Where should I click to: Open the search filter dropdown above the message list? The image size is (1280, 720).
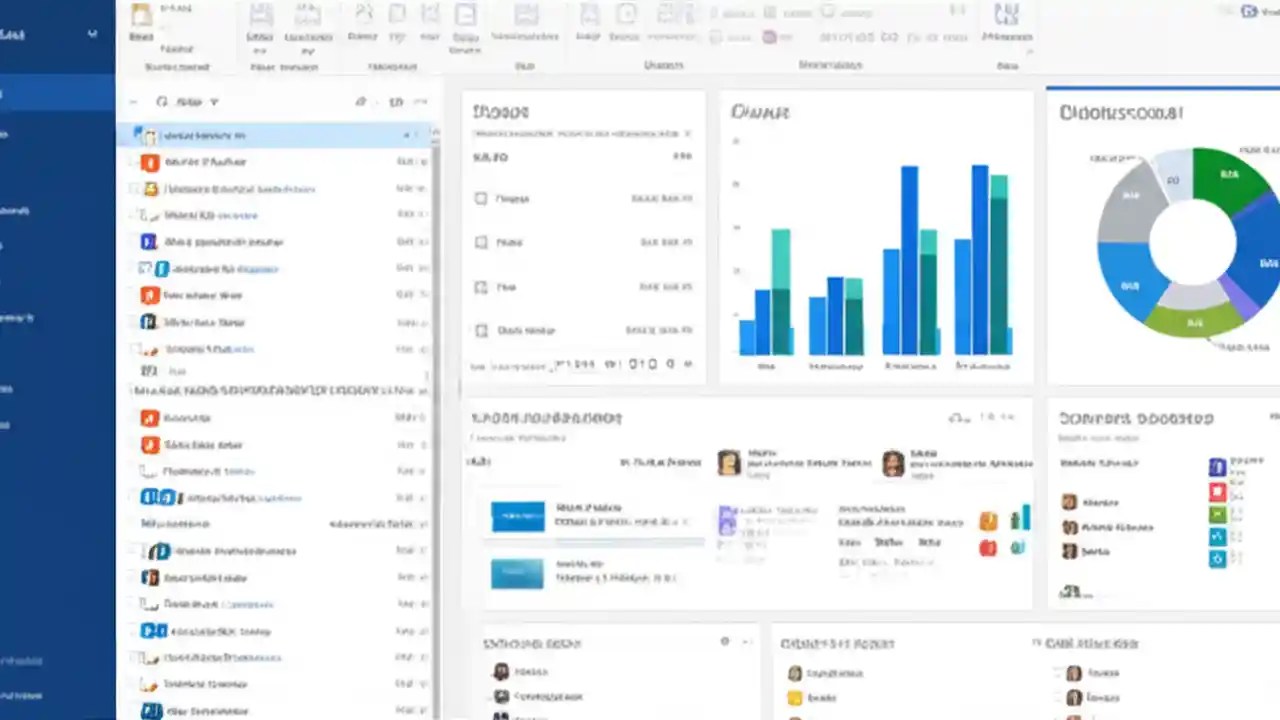(x=213, y=101)
